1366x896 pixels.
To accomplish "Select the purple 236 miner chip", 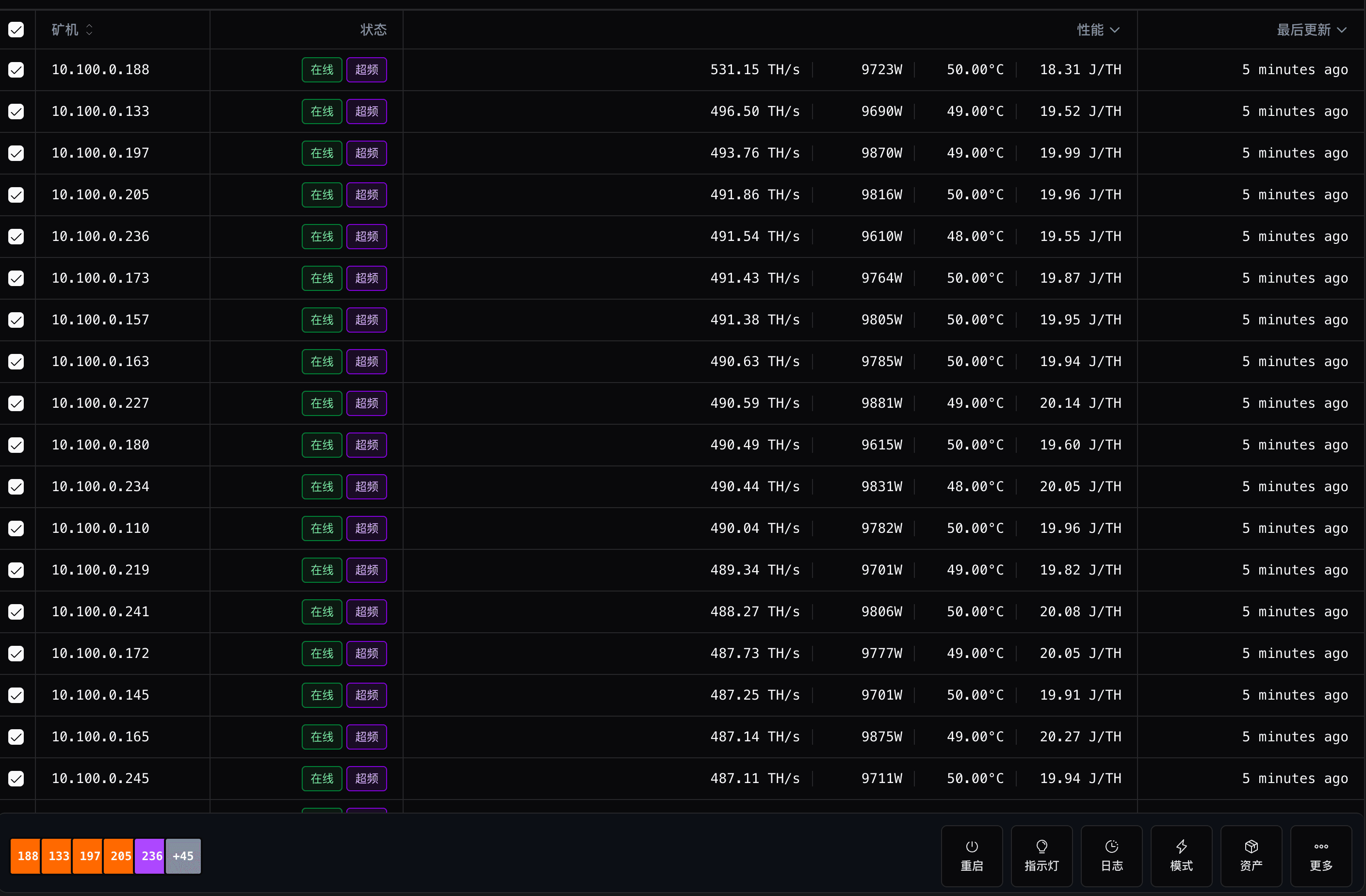I will point(150,856).
